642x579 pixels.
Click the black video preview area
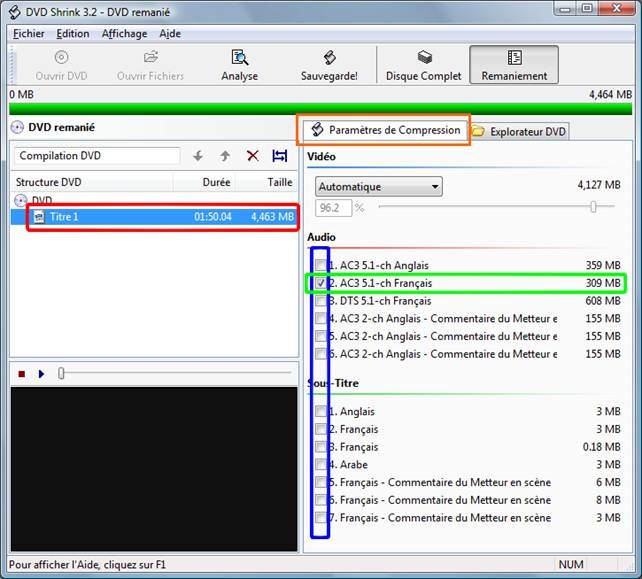tap(154, 469)
